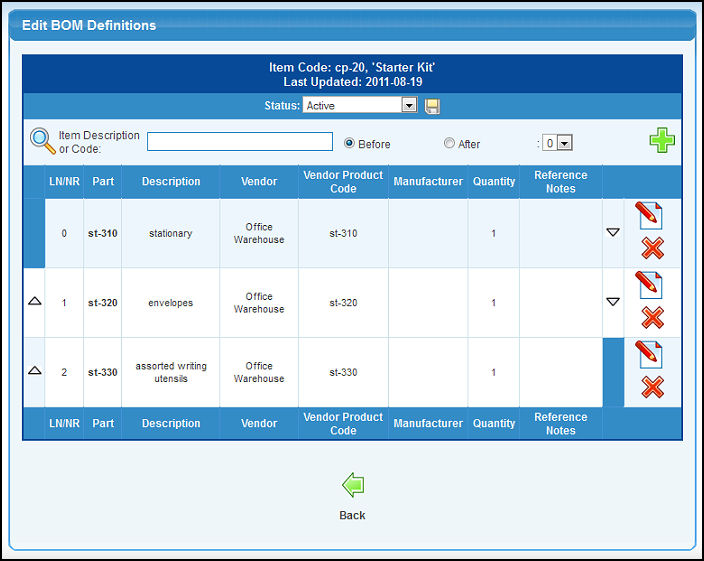
Task: Click Office Warehouse vendor in st-320 row
Action: [259, 303]
